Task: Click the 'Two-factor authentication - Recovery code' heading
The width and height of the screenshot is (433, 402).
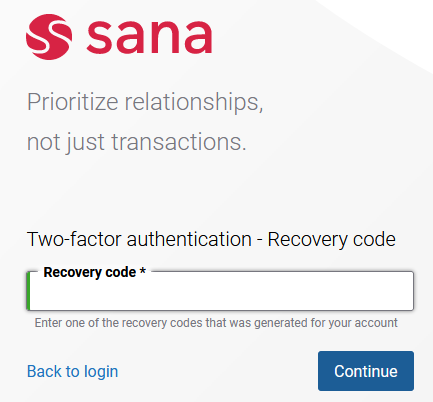Action: point(211,240)
